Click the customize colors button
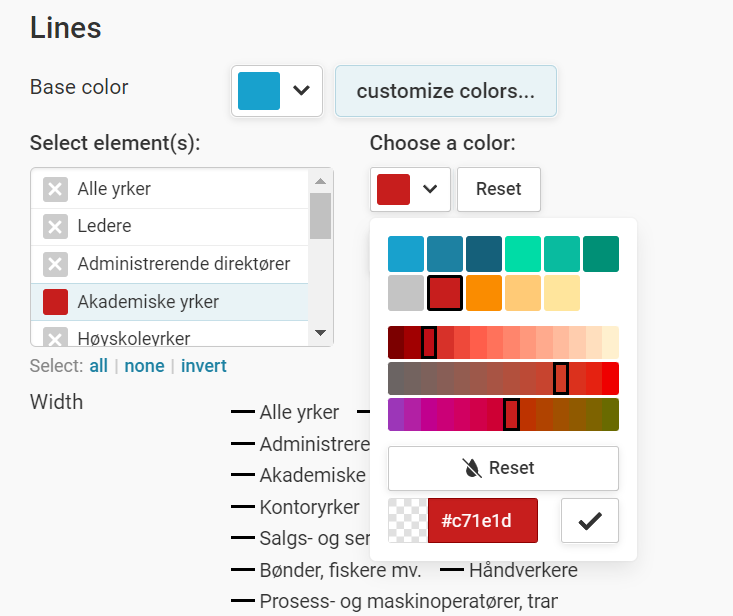Image resolution: width=733 pixels, height=616 pixels. (445, 91)
